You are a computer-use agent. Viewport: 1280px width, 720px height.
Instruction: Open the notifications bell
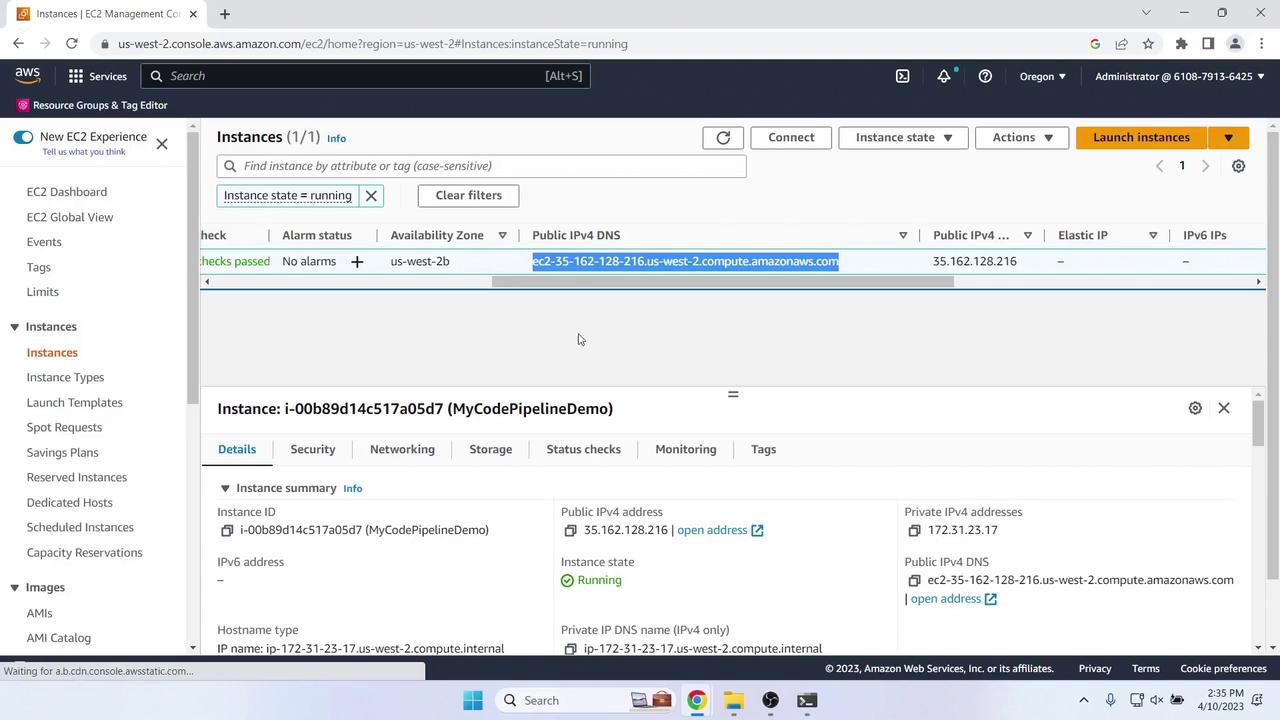(x=944, y=76)
